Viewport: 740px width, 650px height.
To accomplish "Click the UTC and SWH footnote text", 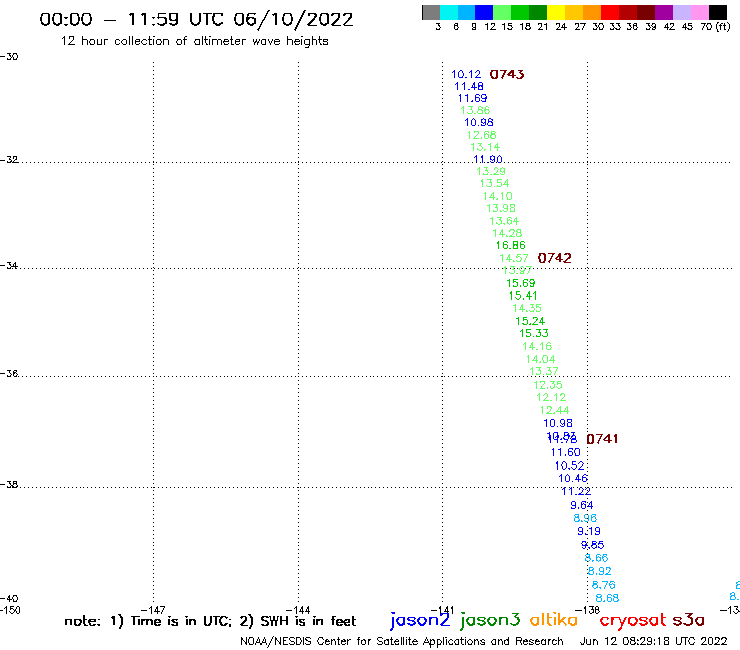I will (x=210, y=621).
